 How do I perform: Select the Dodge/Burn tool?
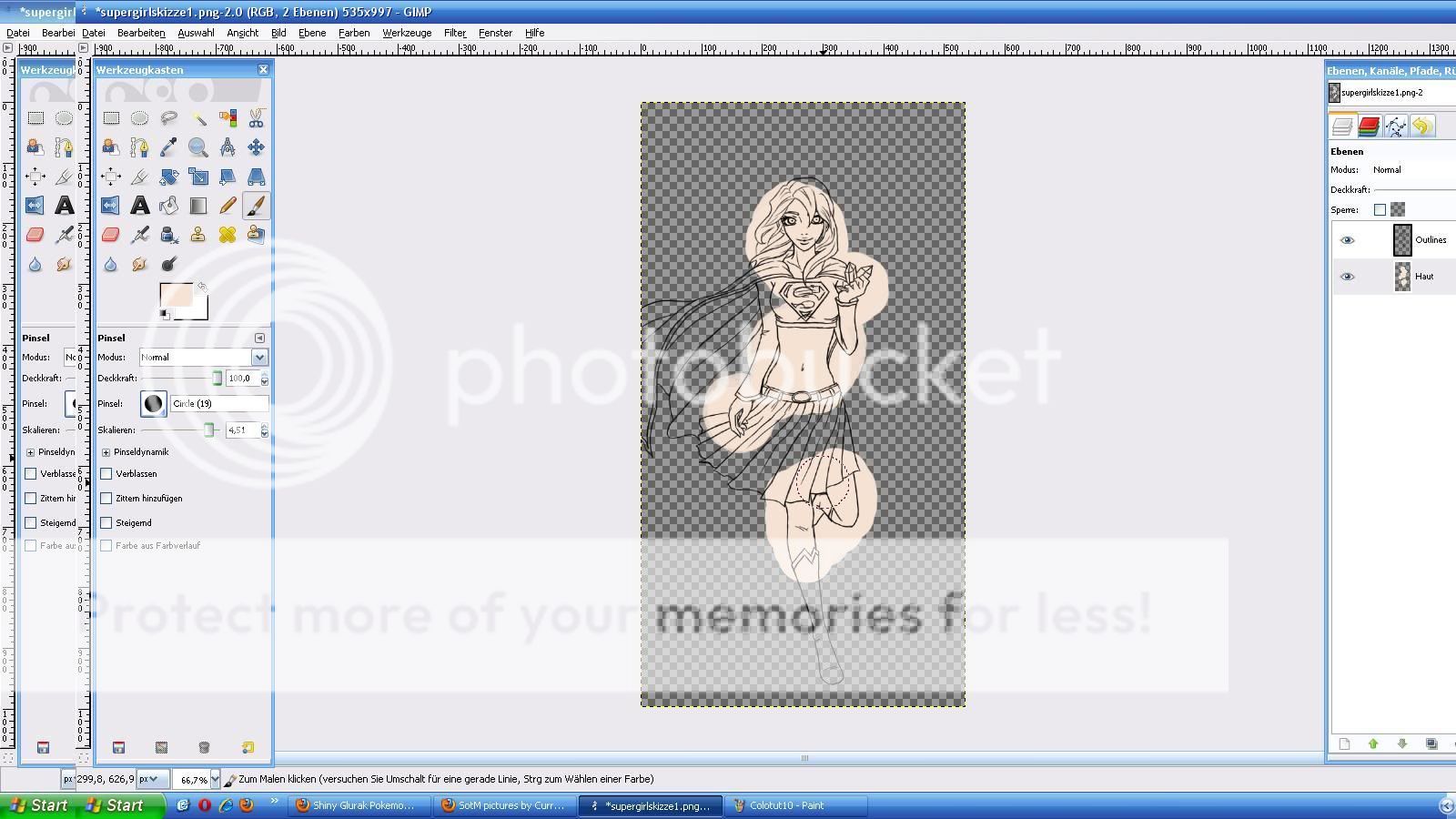[x=168, y=264]
